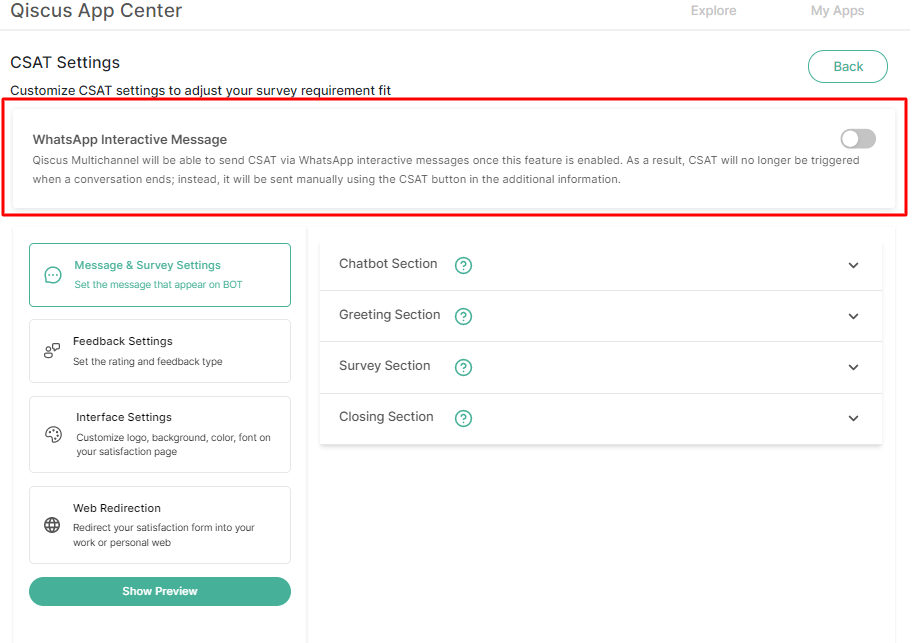Image resolution: width=913 pixels, height=643 pixels.
Task: Click the Message & Survey chat bubble icon
Action: [x=53, y=275]
